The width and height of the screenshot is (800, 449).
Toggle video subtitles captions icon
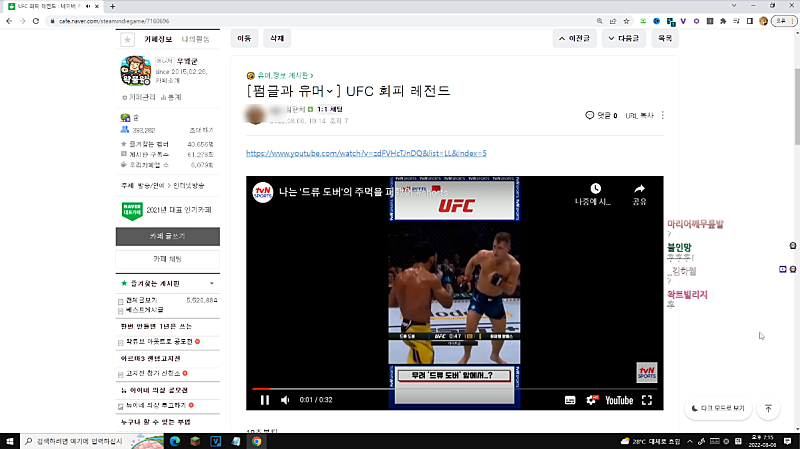570,400
